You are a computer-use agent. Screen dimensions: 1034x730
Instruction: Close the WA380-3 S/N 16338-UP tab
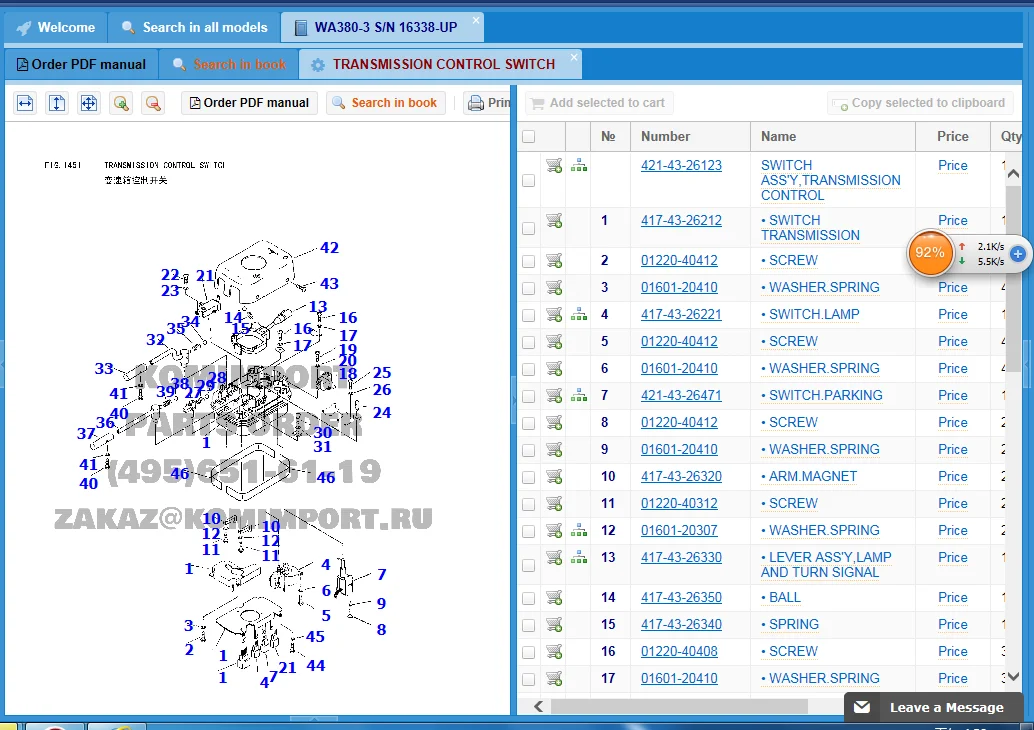(475, 20)
